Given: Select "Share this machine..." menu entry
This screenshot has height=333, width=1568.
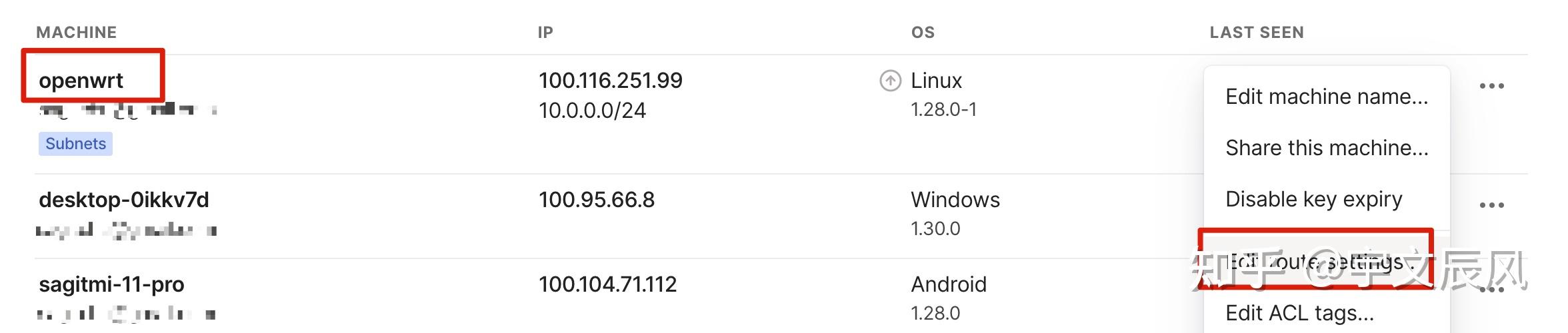Looking at the screenshot, I should (x=1326, y=148).
